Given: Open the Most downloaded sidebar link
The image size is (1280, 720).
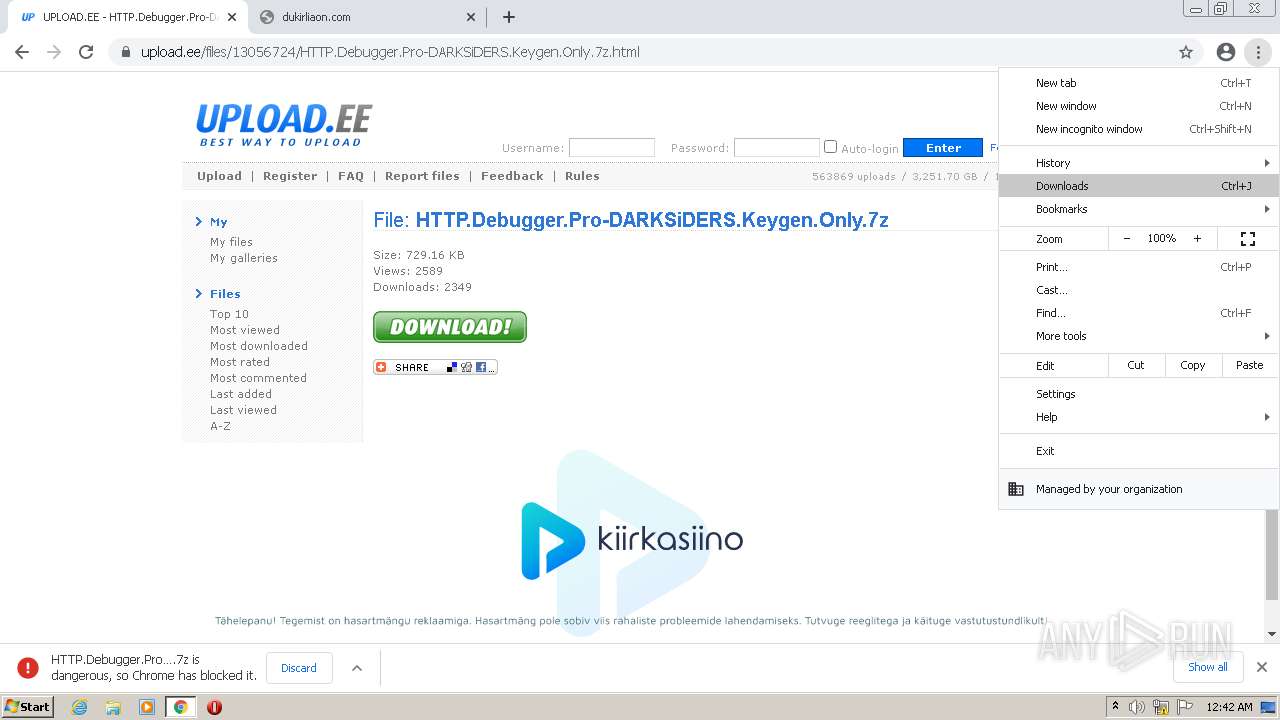Looking at the screenshot, I should click(259, 346).
